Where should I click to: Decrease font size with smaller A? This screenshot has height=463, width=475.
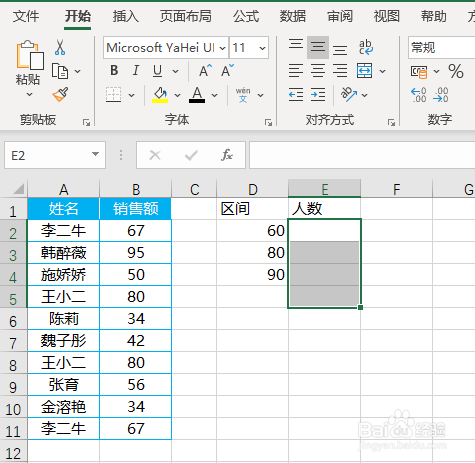click(x=228, y=71)
